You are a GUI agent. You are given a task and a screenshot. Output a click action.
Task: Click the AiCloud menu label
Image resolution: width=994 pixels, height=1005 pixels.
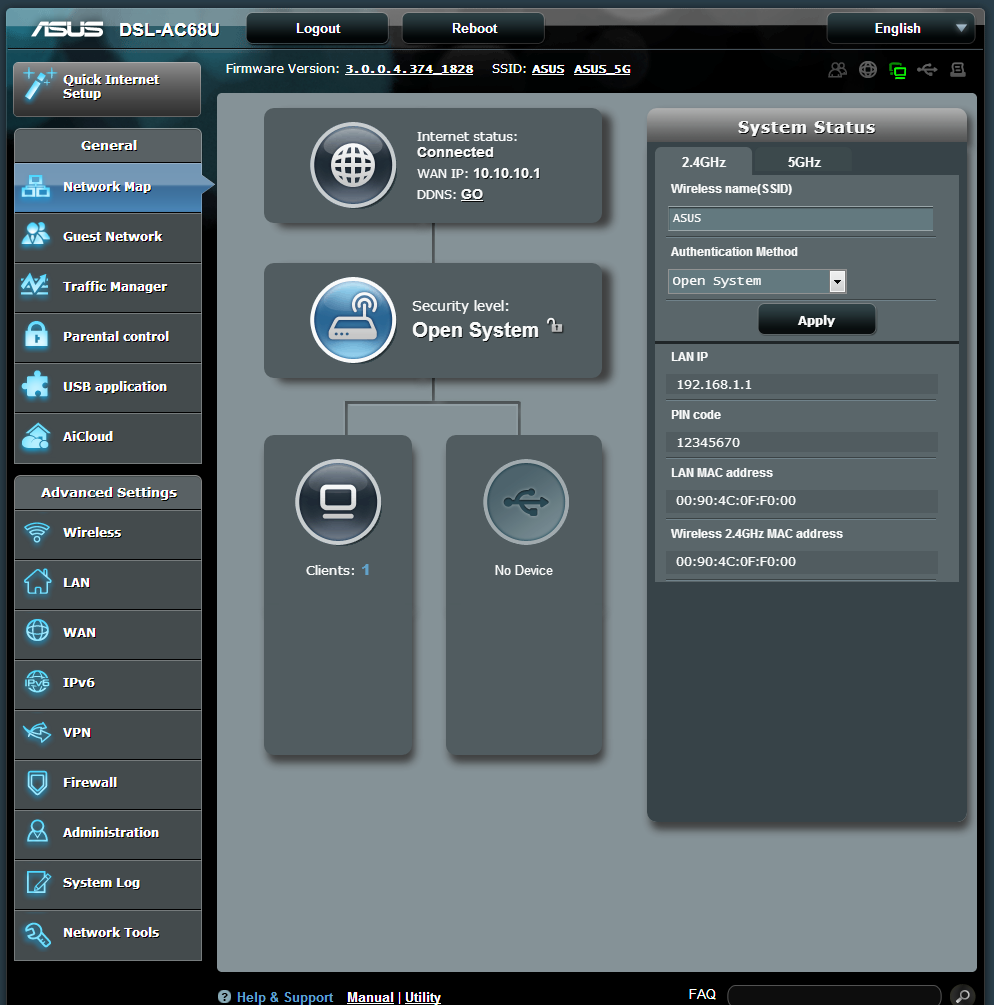point(88,436)
